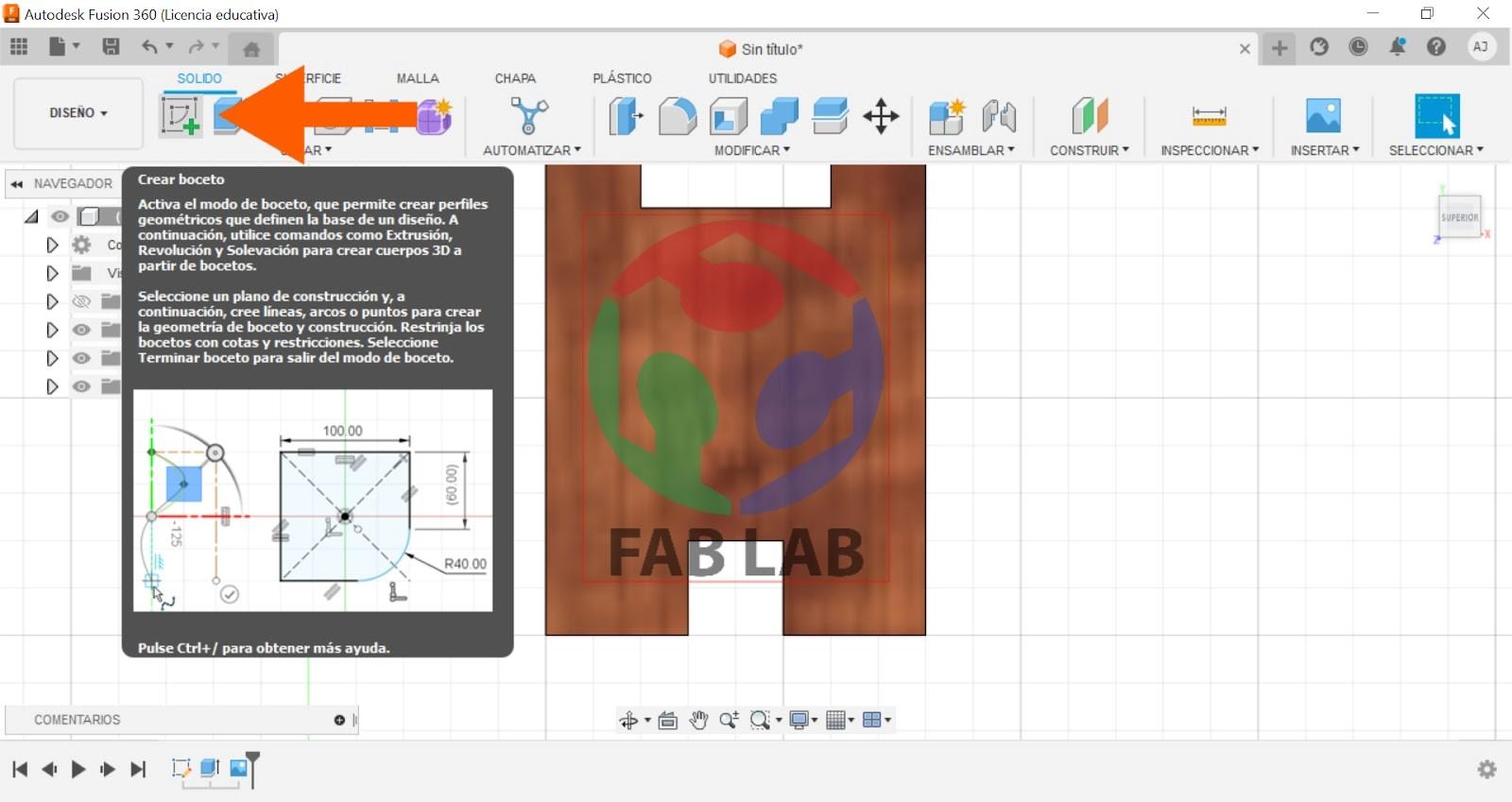
Task: Open the Automatizar fork icon
Action: 529,116
